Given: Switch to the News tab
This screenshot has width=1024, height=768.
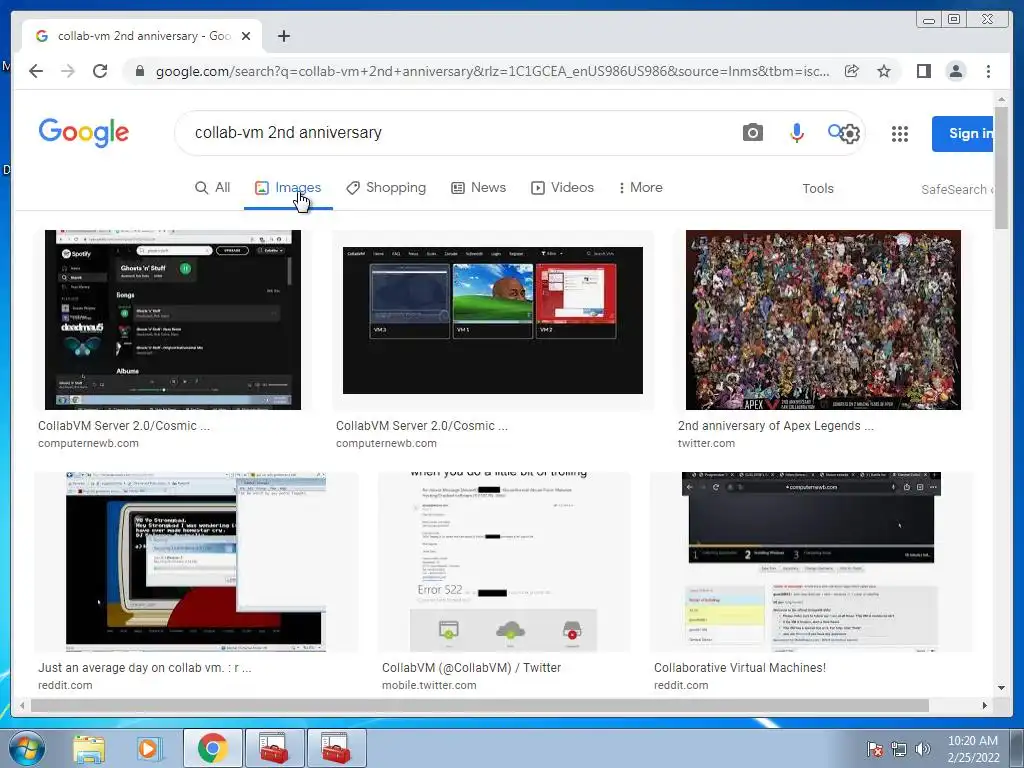Looking at the screenshot, I should pos(479,187).
